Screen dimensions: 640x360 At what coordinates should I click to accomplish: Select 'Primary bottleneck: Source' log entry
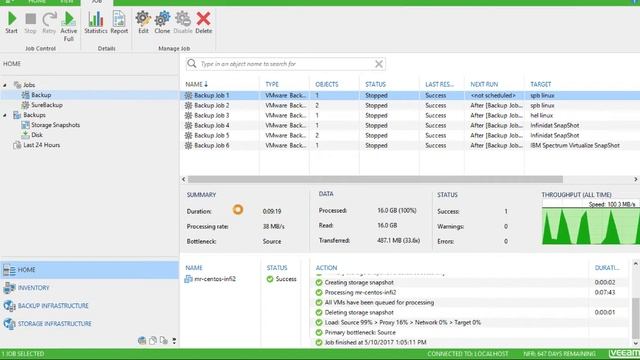[469, 332]
